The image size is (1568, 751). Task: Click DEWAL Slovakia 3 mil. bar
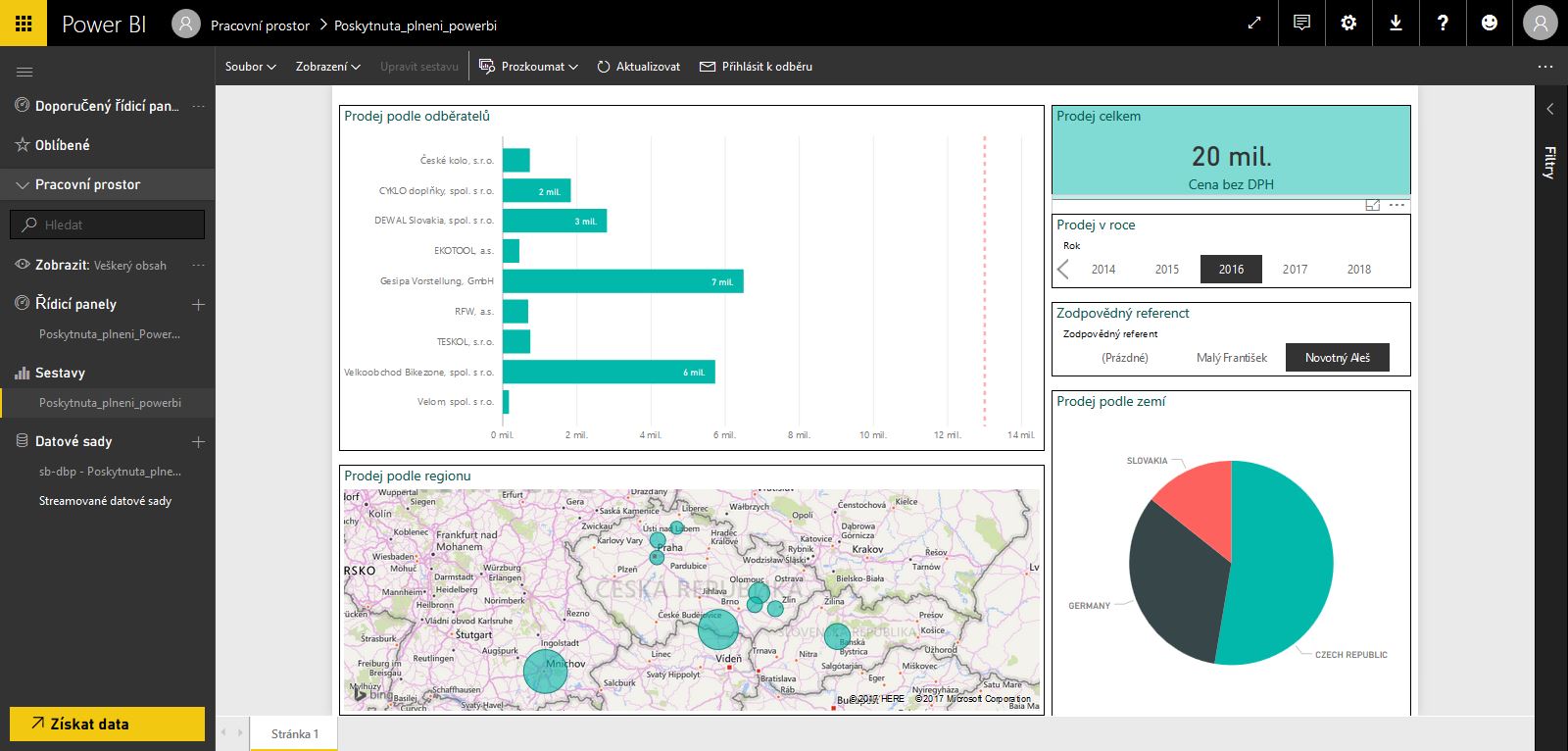(x=555, y=221)
